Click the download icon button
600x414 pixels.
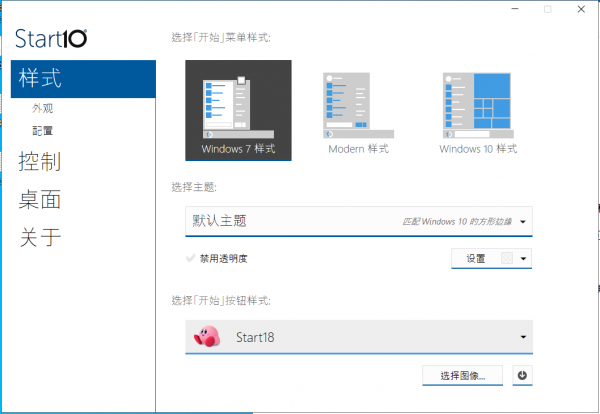522,375
